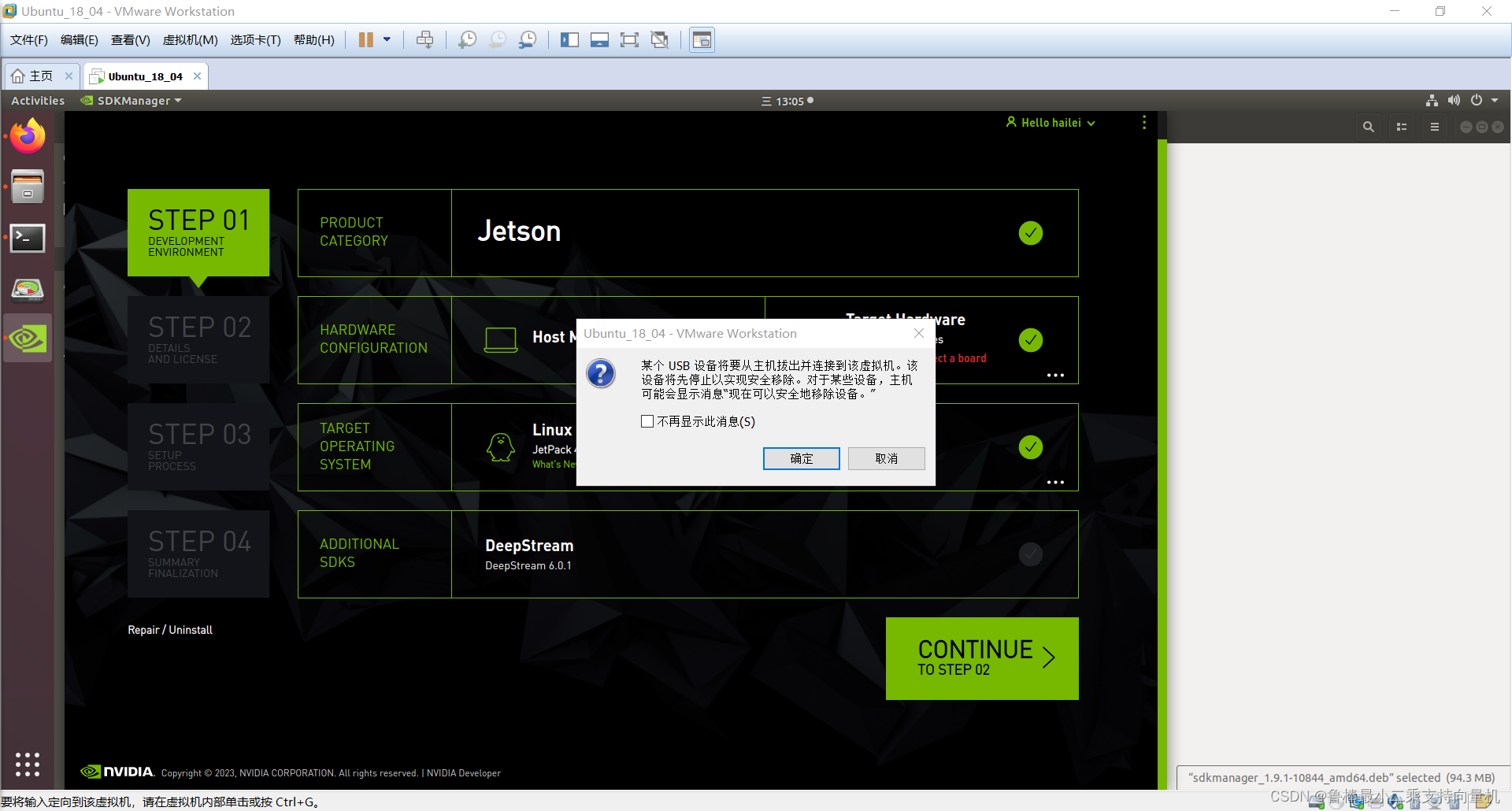The height and width of the screenshot is (811, 1512).
Task: Open the disk usage analyzer dock icon
Action: [x=28, y=289]
